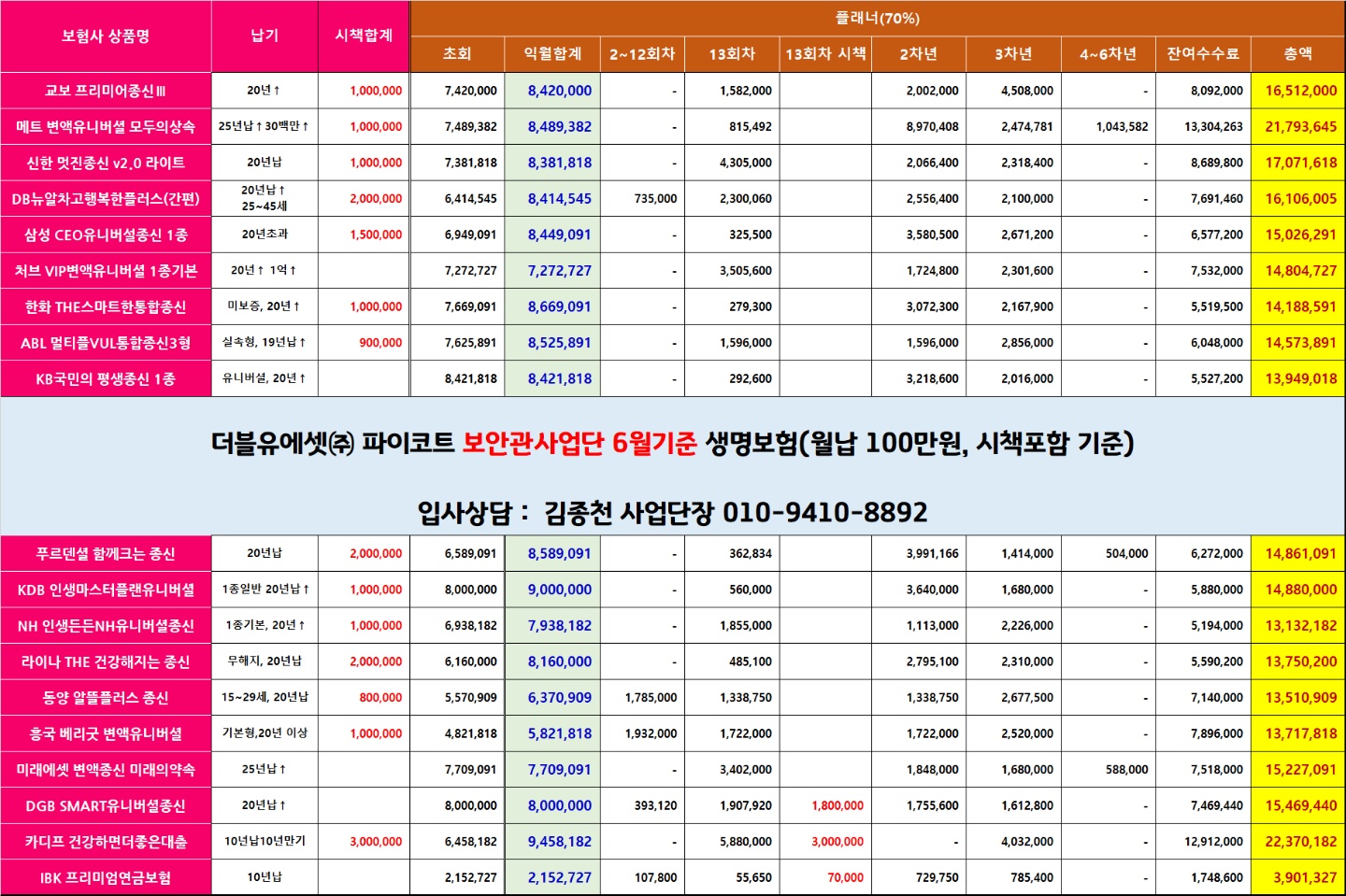
Task: Select the 입사상담 김종천 사업단장 phone line
Action: [x=672, y=512]
